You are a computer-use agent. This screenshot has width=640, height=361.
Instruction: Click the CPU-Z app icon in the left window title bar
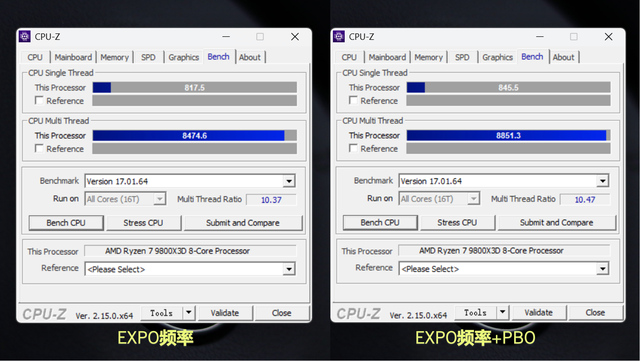point(24,36)
